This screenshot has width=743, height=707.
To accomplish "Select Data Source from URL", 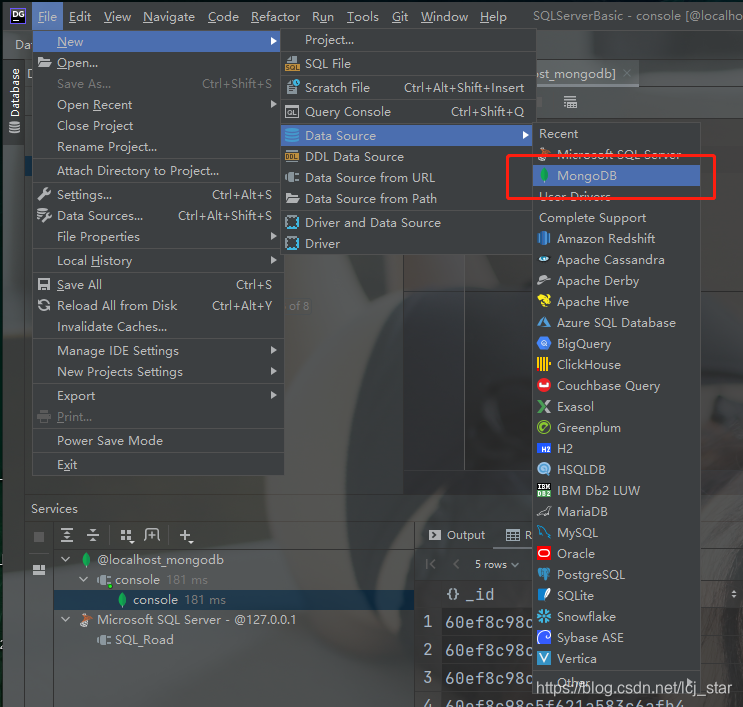I will coord(407,178).
